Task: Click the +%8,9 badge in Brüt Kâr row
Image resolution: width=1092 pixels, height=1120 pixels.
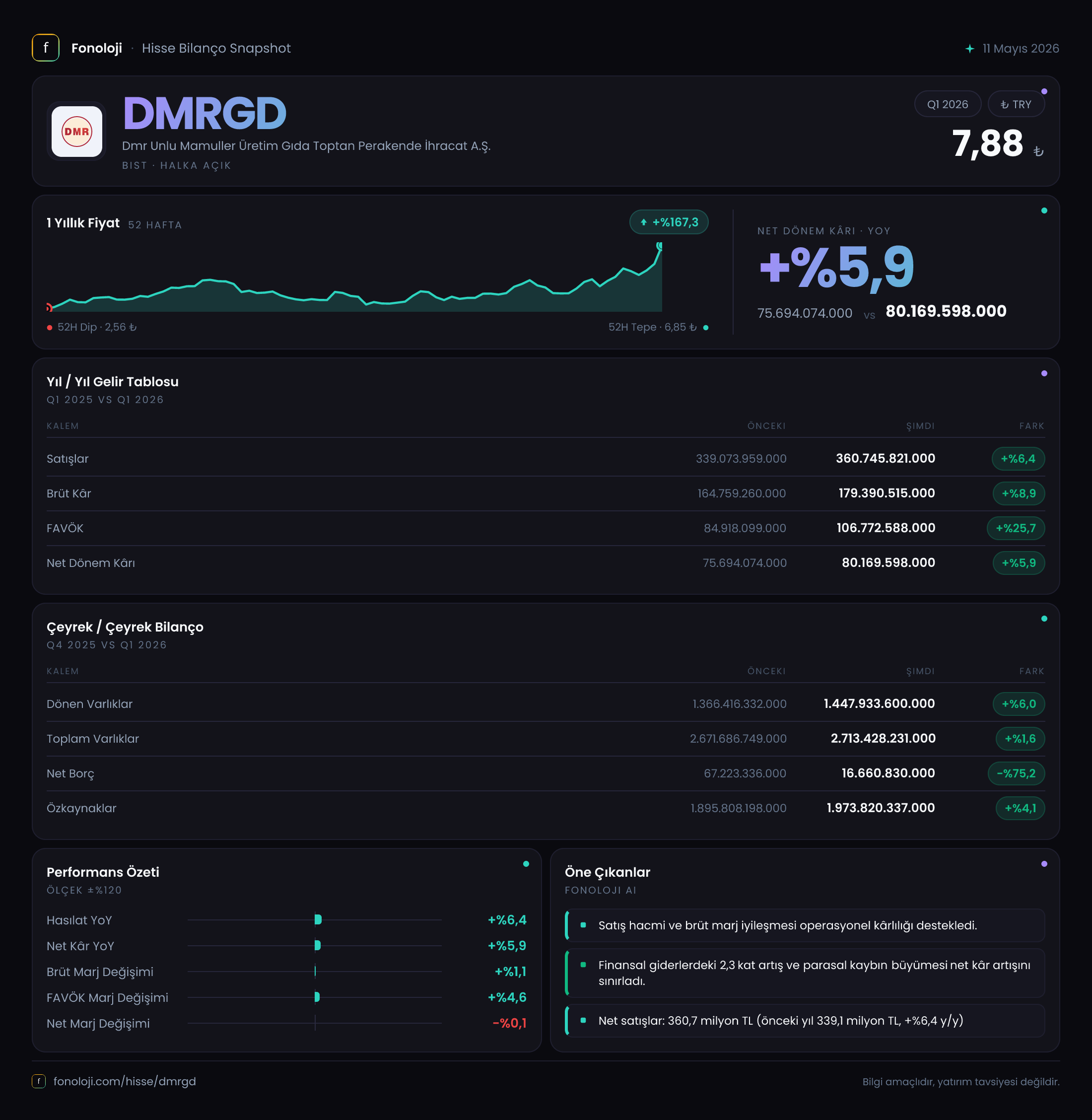Action: pos(1019,493)
